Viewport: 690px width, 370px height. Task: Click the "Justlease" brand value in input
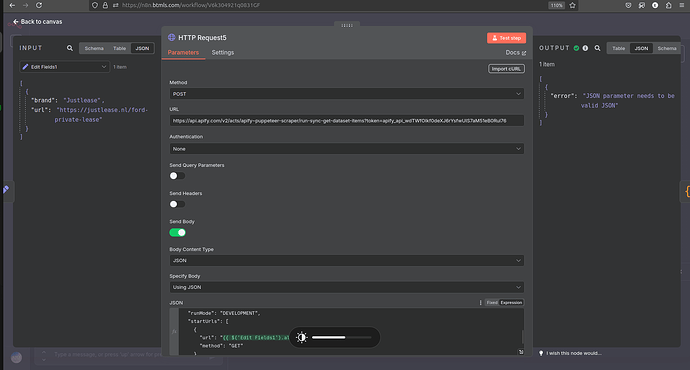pos(84,100)
